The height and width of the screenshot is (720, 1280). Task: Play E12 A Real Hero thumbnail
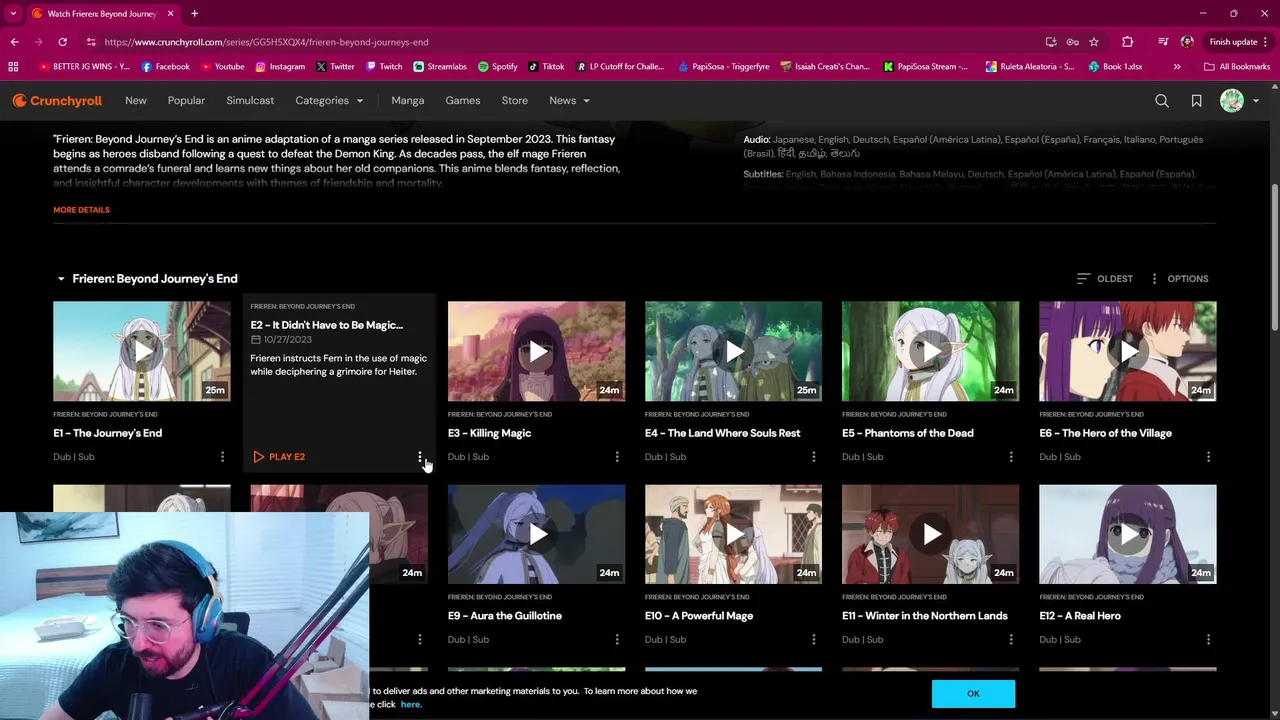[1128, 534]
